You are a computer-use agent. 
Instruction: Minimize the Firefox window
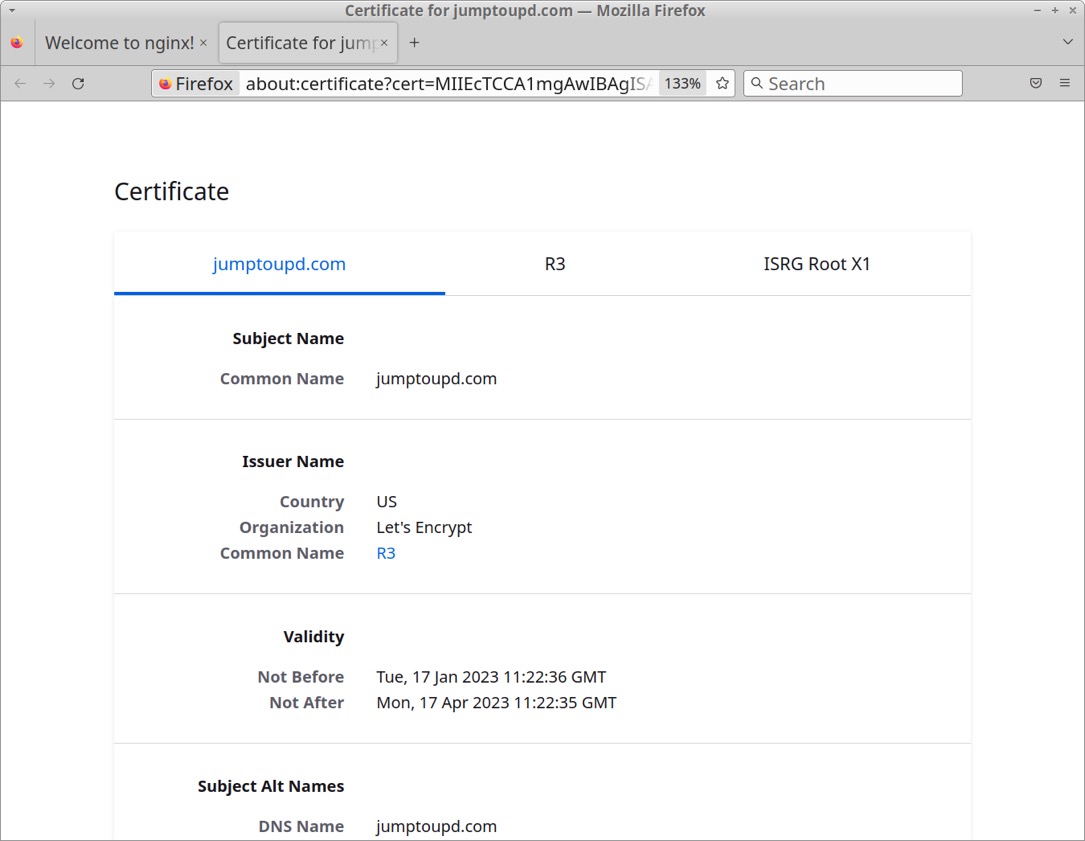[x=1037, y=10]
